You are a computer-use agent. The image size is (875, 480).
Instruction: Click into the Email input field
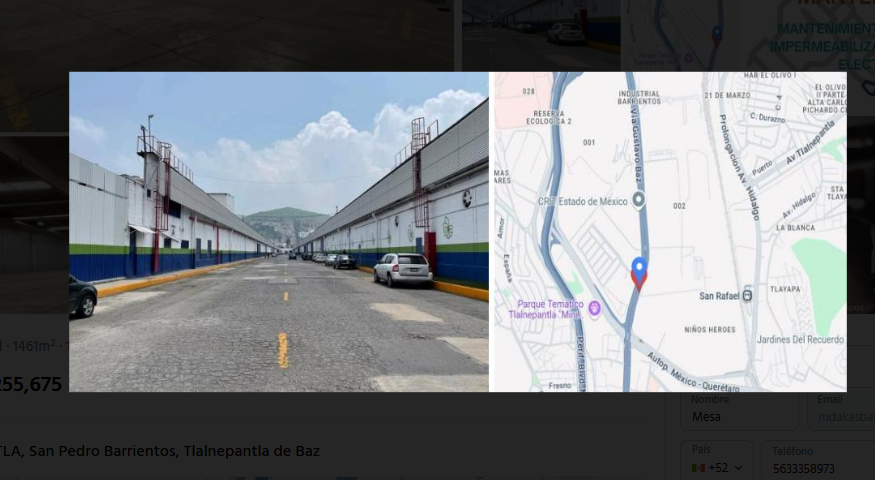point(841,411)
